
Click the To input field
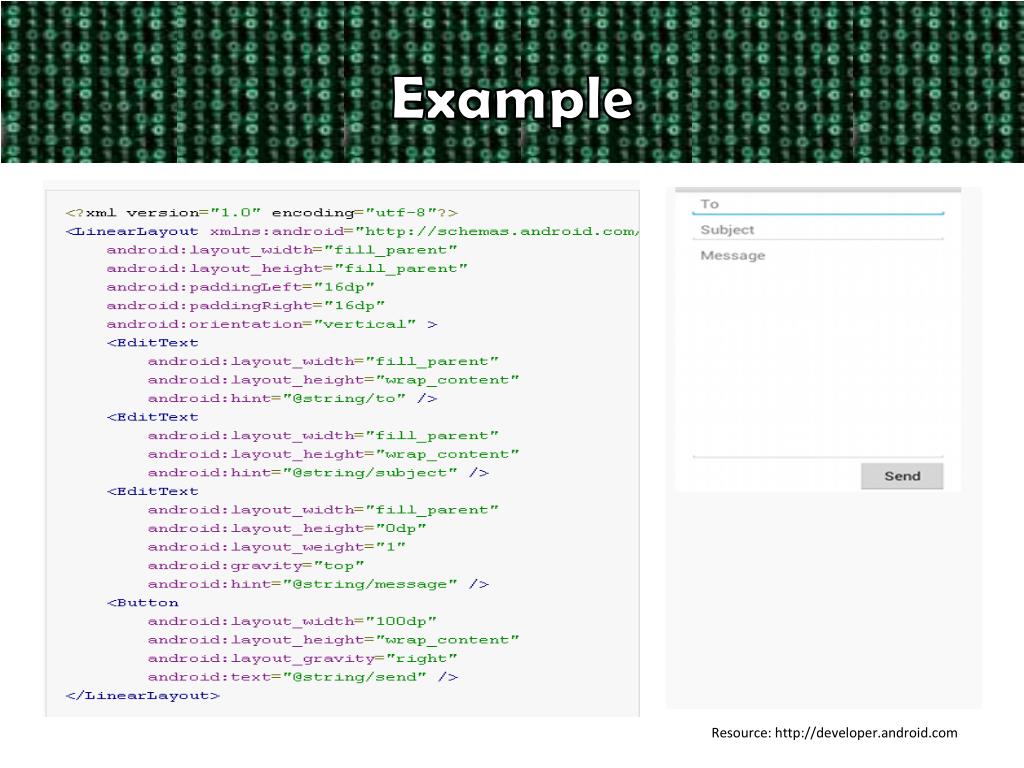[x=818, y=204]
